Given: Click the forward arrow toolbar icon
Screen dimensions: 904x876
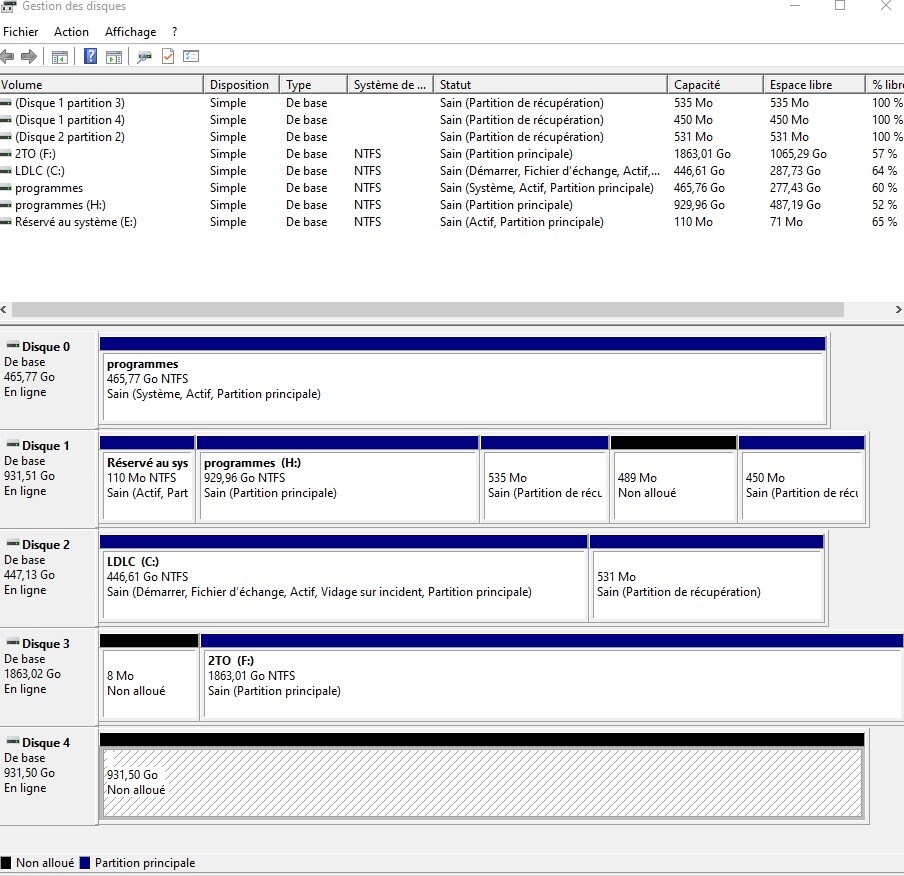Looking at the screenshot, I should [29, 57].
